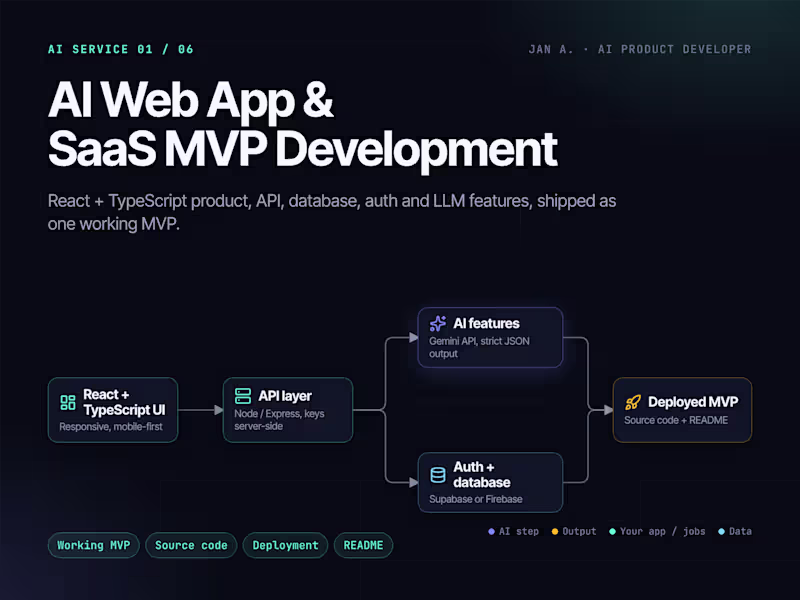Click the green Your app / jobs legend dot
The height and width of the screenshot is (600, 800).
point(612,532)
